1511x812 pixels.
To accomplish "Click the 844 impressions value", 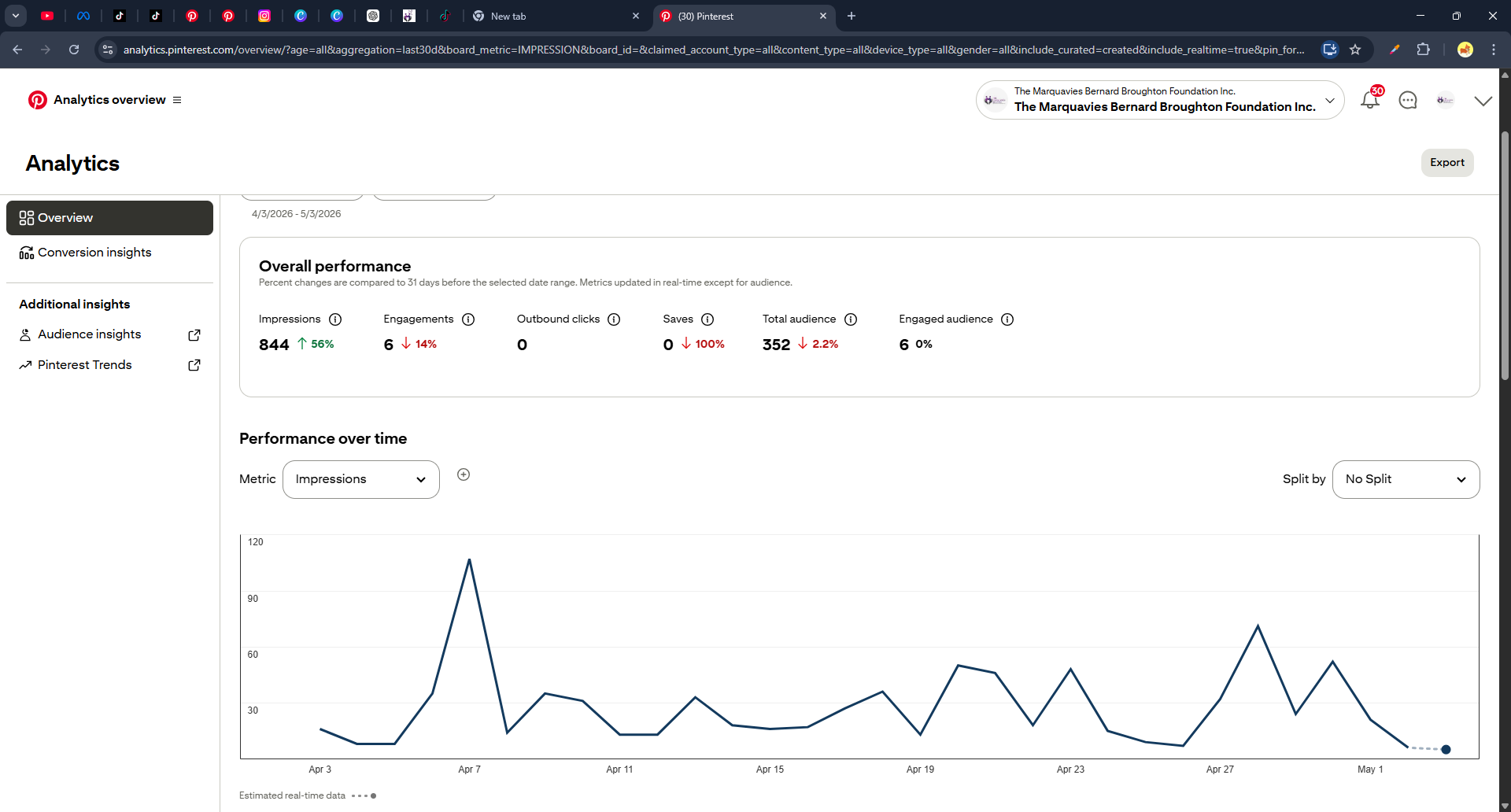I will click(274, 345).
